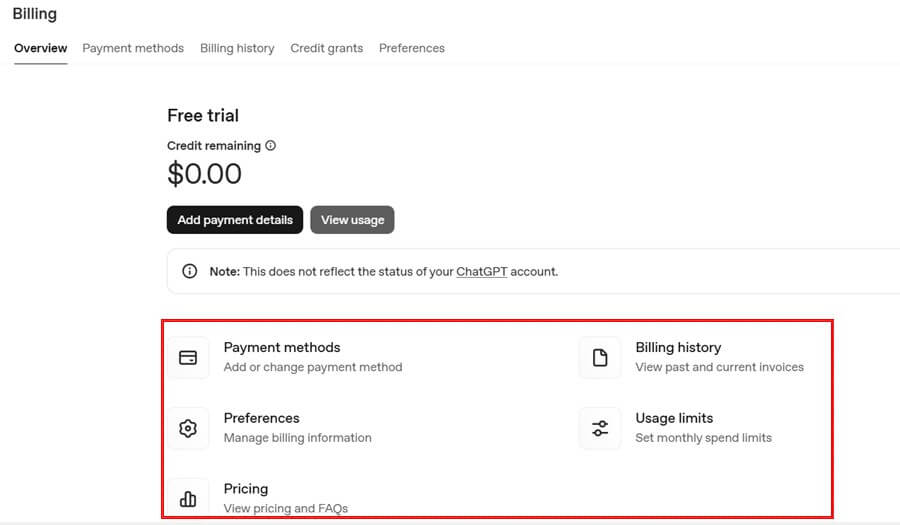Screen dimensions: 900x525
Task: Follow the ChatGPT link in the note
Action: tap(483, 272)
